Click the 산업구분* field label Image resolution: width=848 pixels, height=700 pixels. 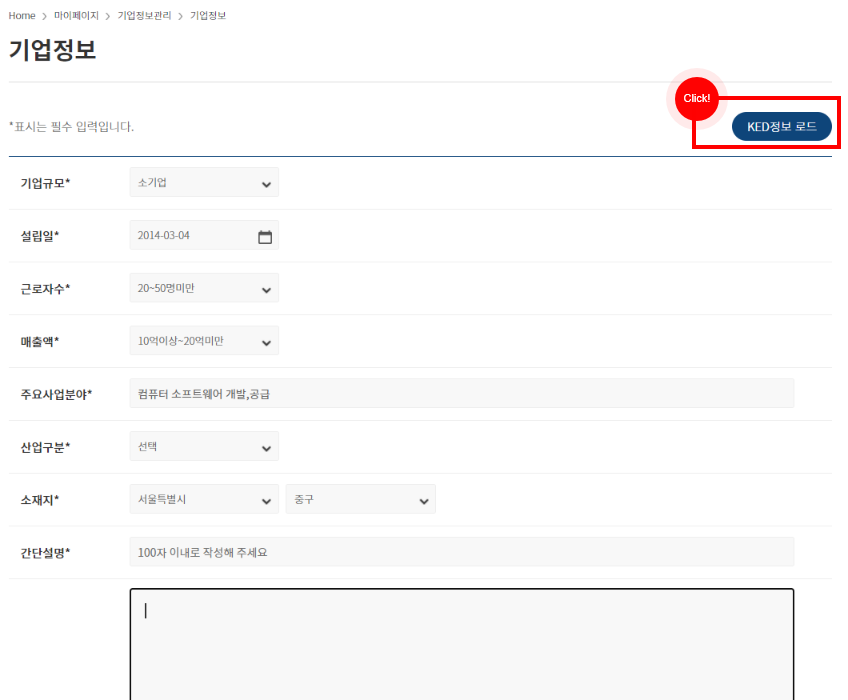tap(45, 447)
